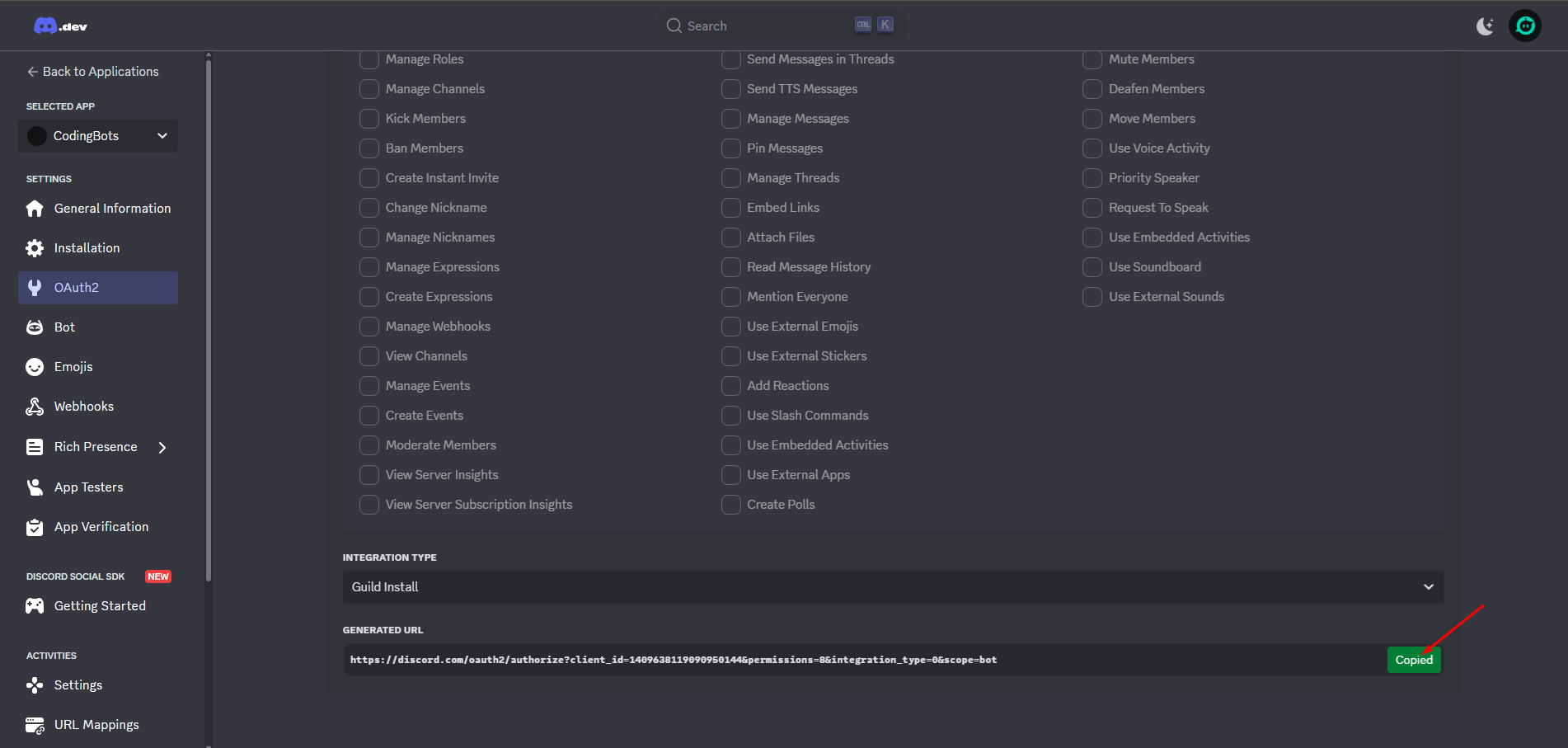
Task: Check the Use External Apps permission
Action: click(731, 475)
